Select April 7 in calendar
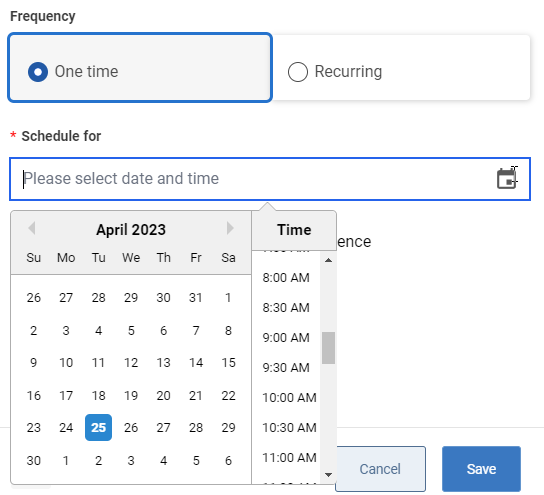544x495 pixels. (196, 330)
